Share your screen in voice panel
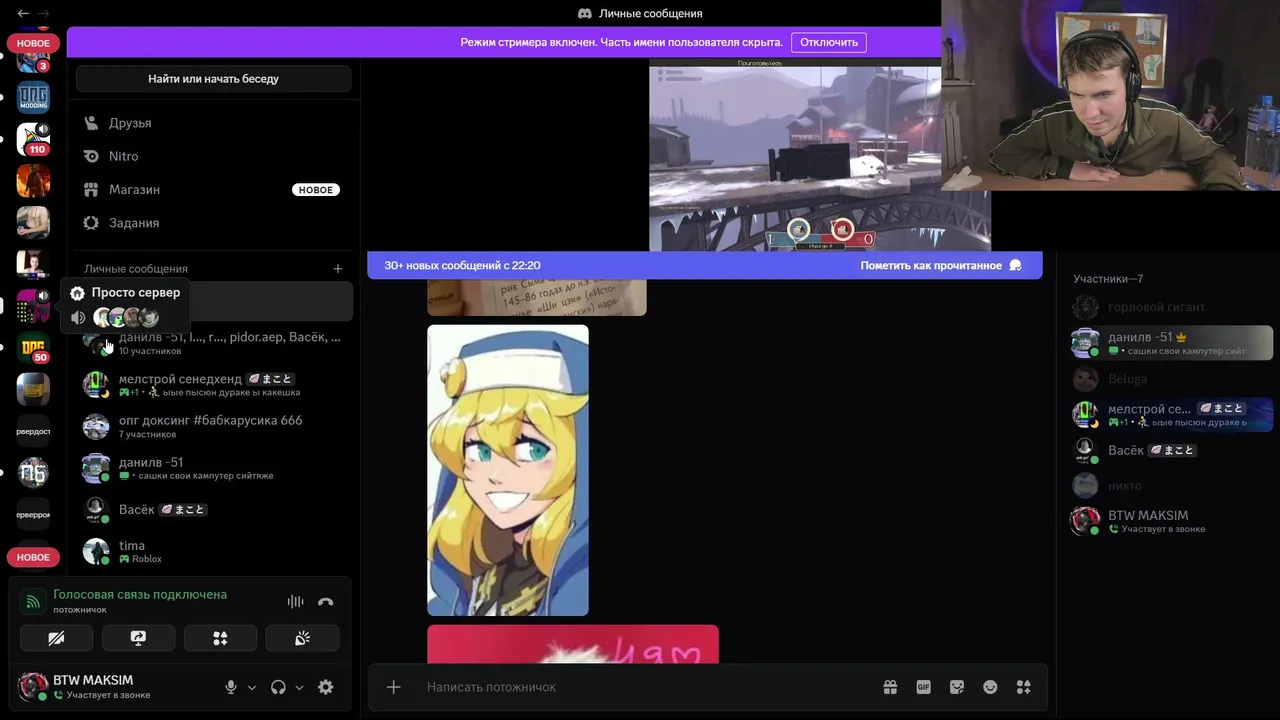 138,638
